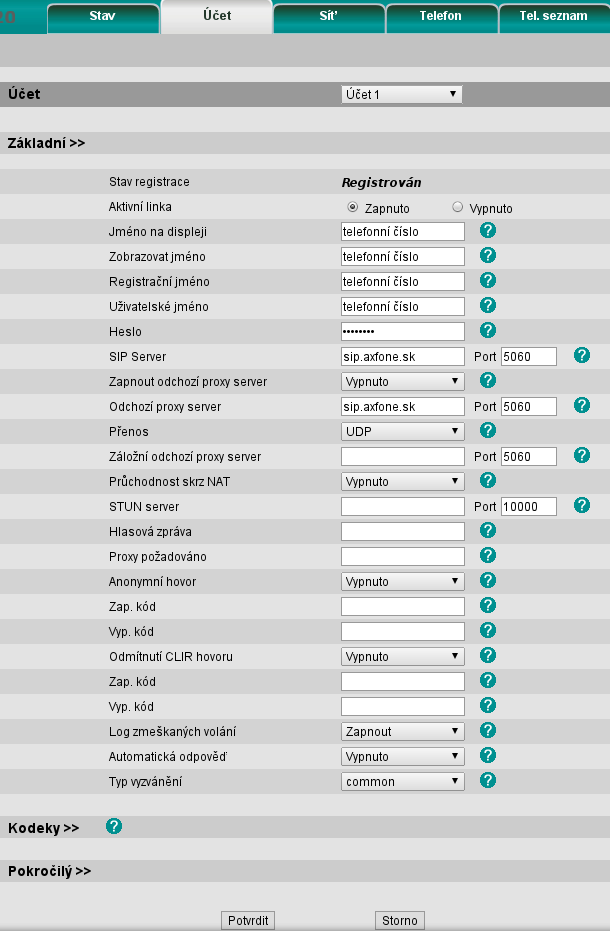Click the Storno button
Screen dimensions: 610x931
400,920
